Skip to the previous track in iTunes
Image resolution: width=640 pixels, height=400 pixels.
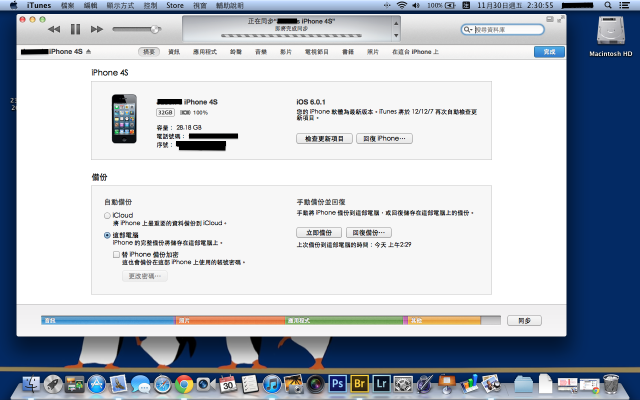pyautogui.click(x=54, y=29)
